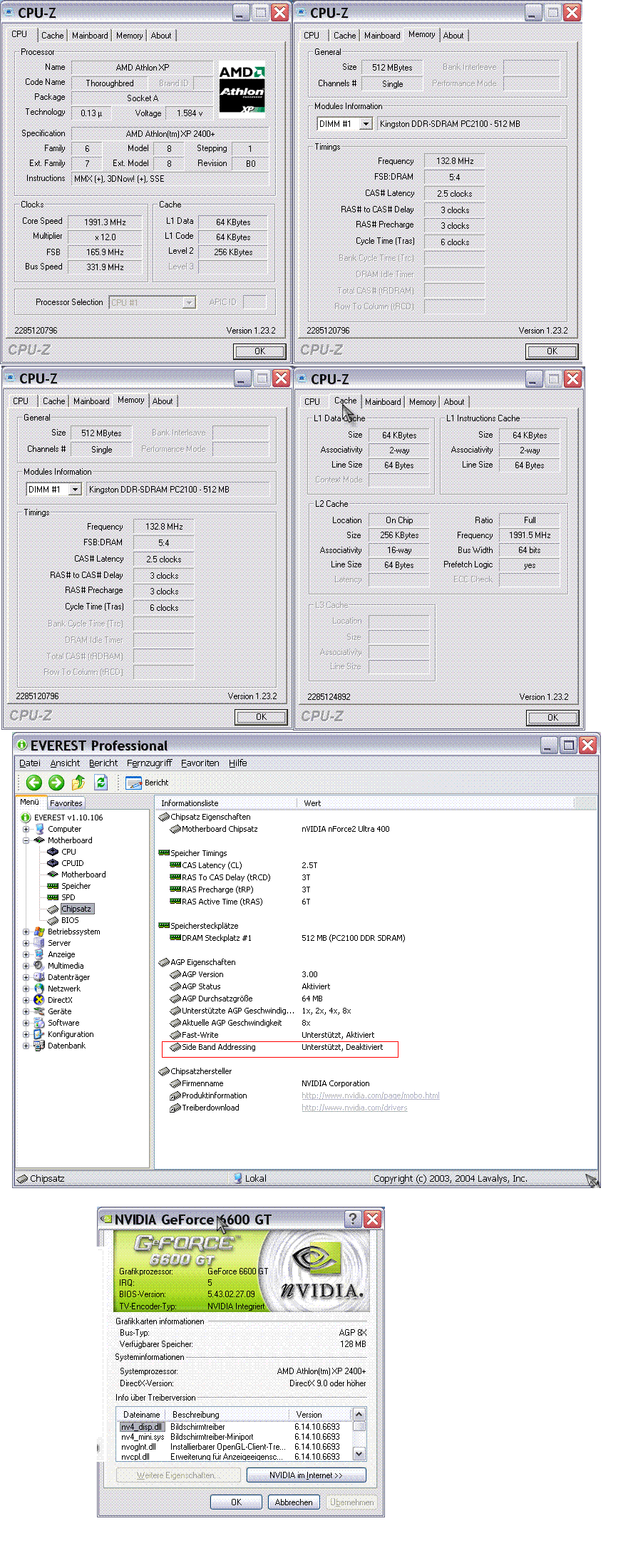This screenshot has height=1568, width=643.
Task: Click the scroll-up arrow of the driver list
Action: tap(359, 1415)
